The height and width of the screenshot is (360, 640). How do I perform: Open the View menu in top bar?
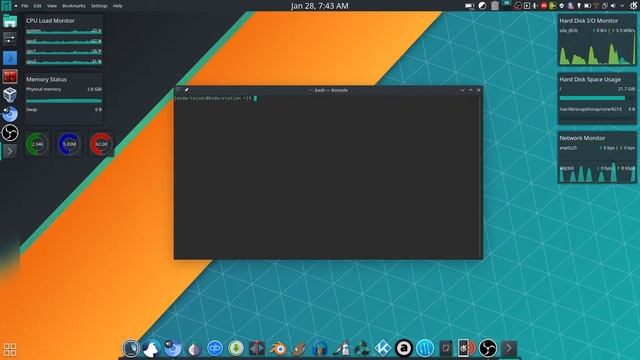click(52, 6)
